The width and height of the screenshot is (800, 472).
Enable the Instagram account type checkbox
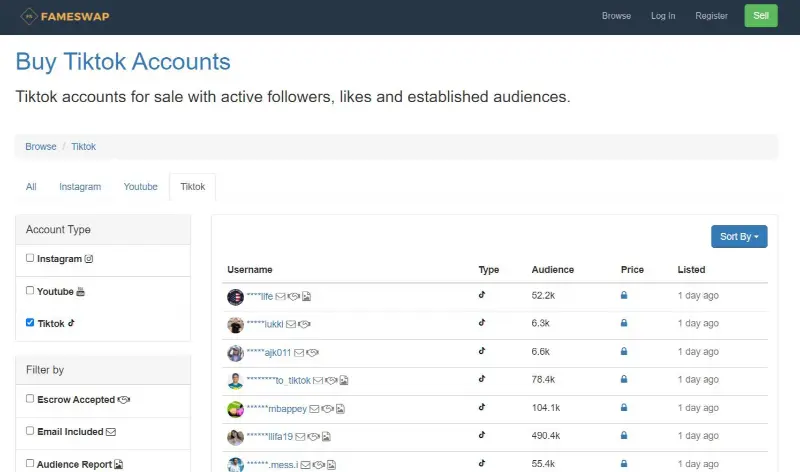click(x=30, y=259)
